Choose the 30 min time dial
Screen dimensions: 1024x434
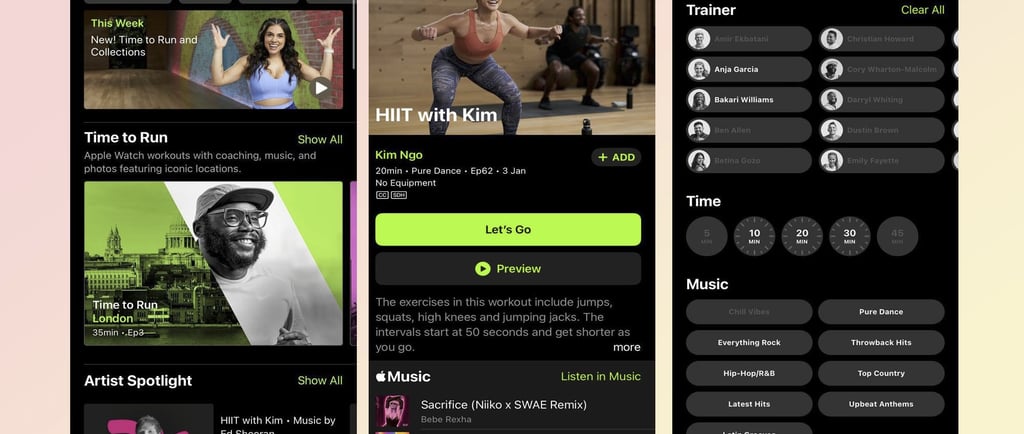coord(850,236)
